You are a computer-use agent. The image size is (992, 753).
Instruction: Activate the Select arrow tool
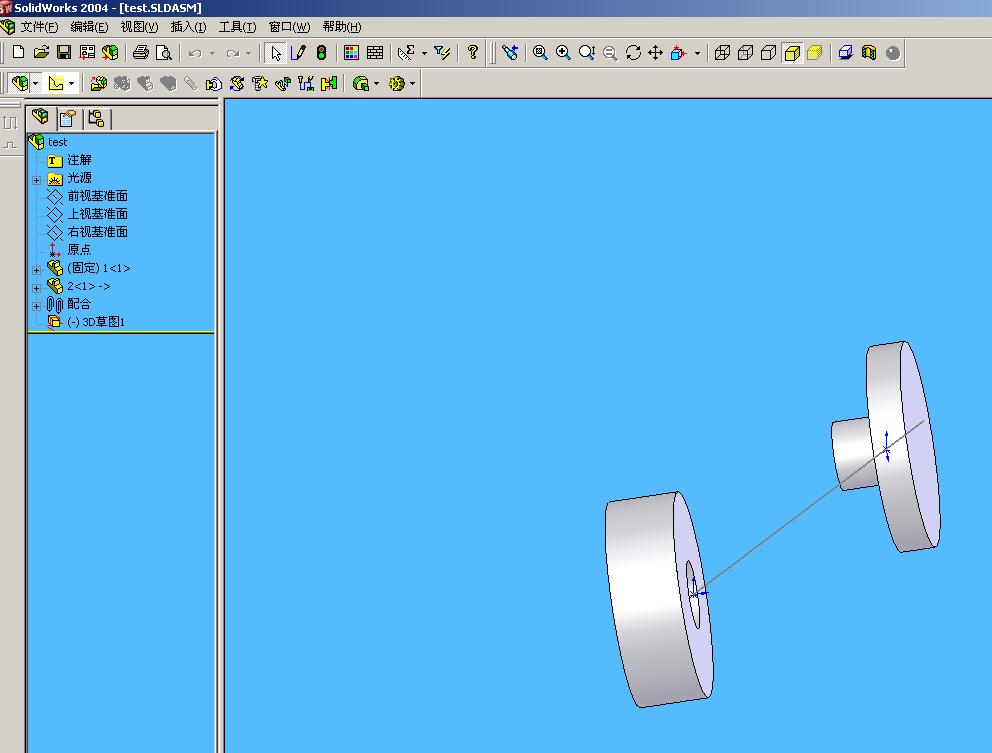[x=275, y=53]
